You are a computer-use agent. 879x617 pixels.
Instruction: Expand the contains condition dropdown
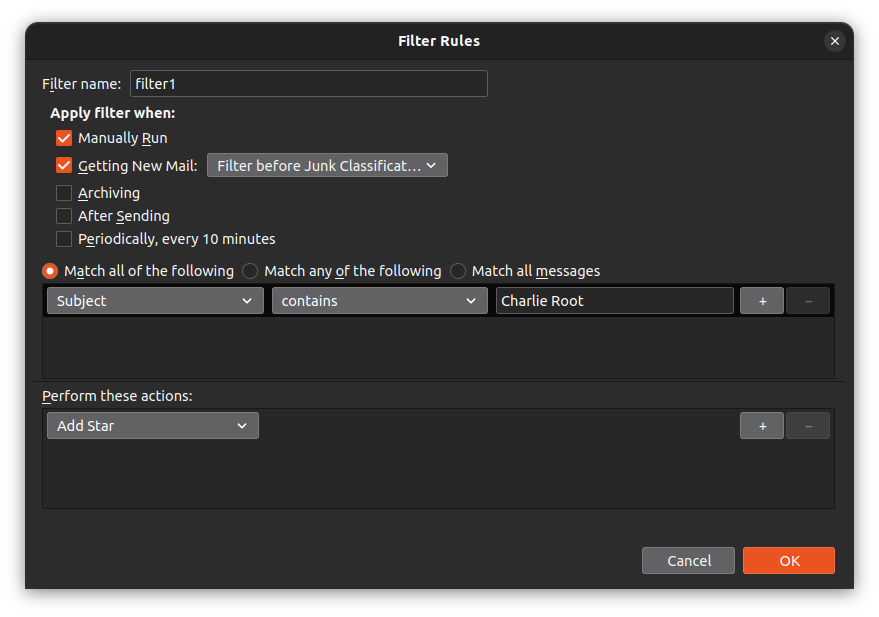click(x=379, y=301)
